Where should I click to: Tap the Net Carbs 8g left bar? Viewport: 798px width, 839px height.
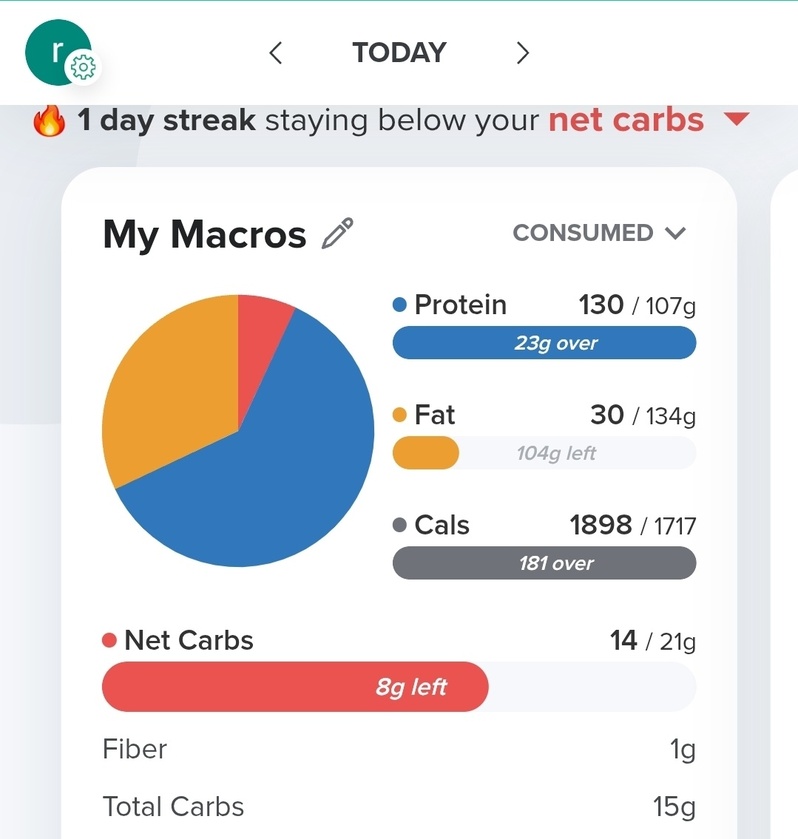point(399,687)
